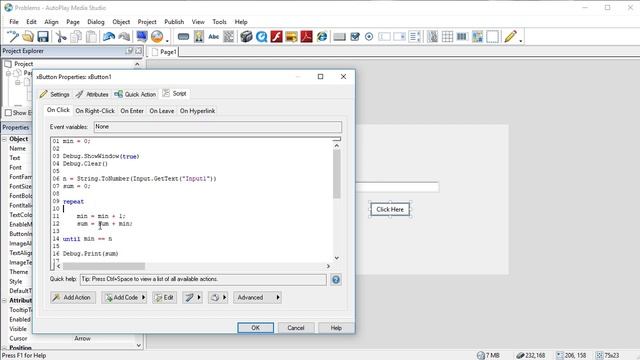Insert an Input object from toolbar
Viewport: 640px width, 360px height.
pos(384,37)
